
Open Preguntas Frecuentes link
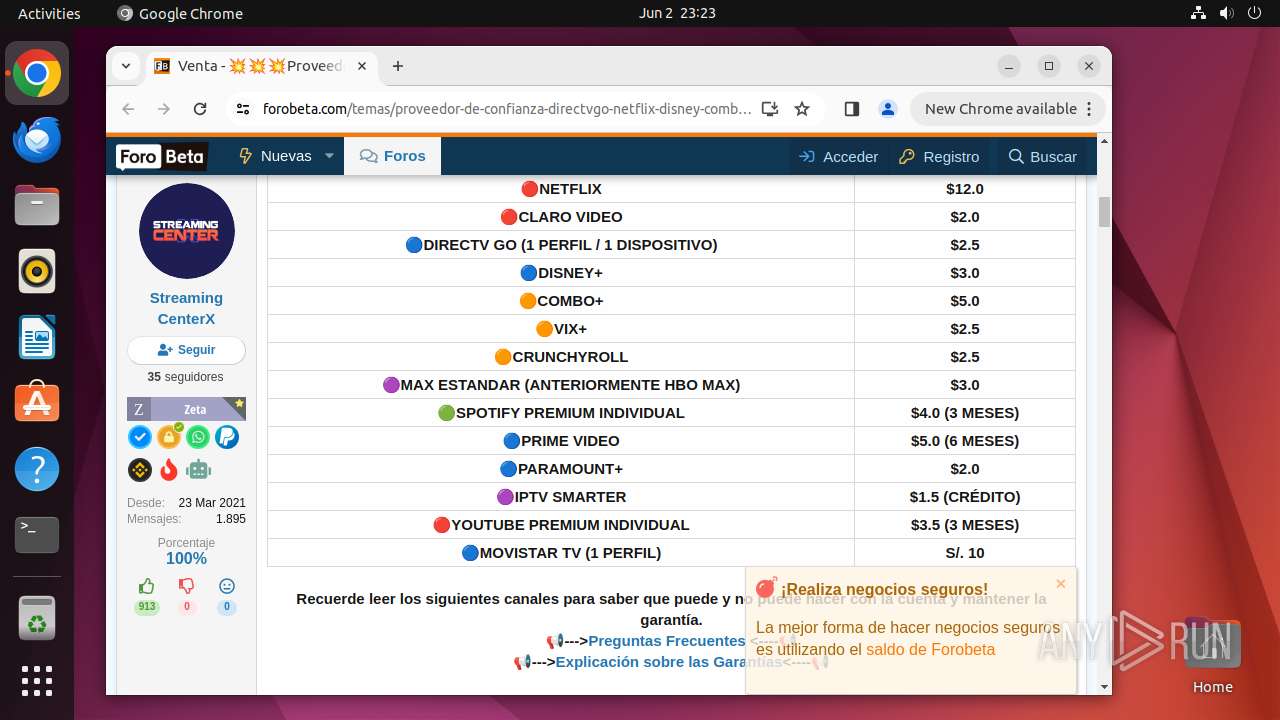[667, 641]
